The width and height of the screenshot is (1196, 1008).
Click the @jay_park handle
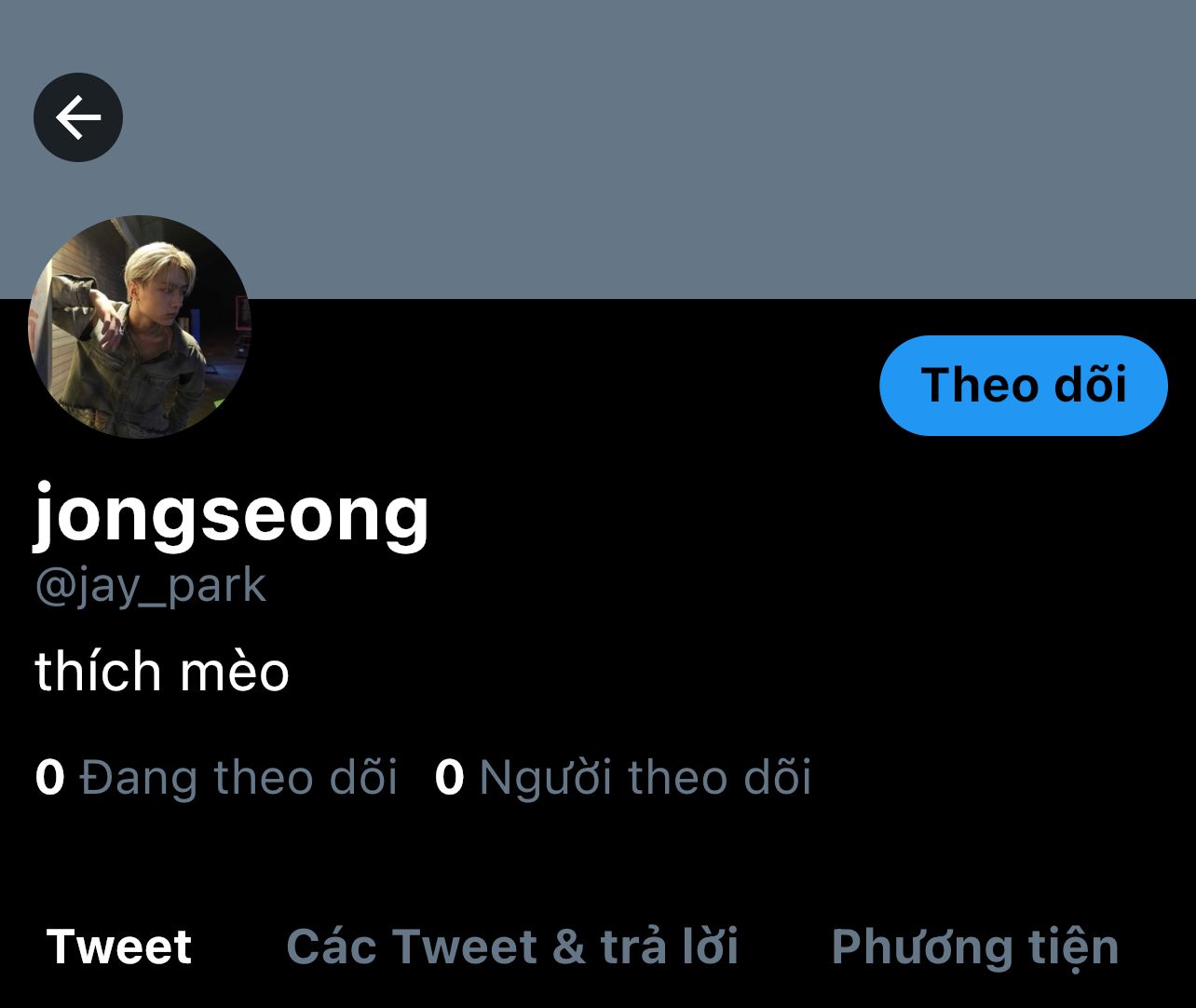151,587
